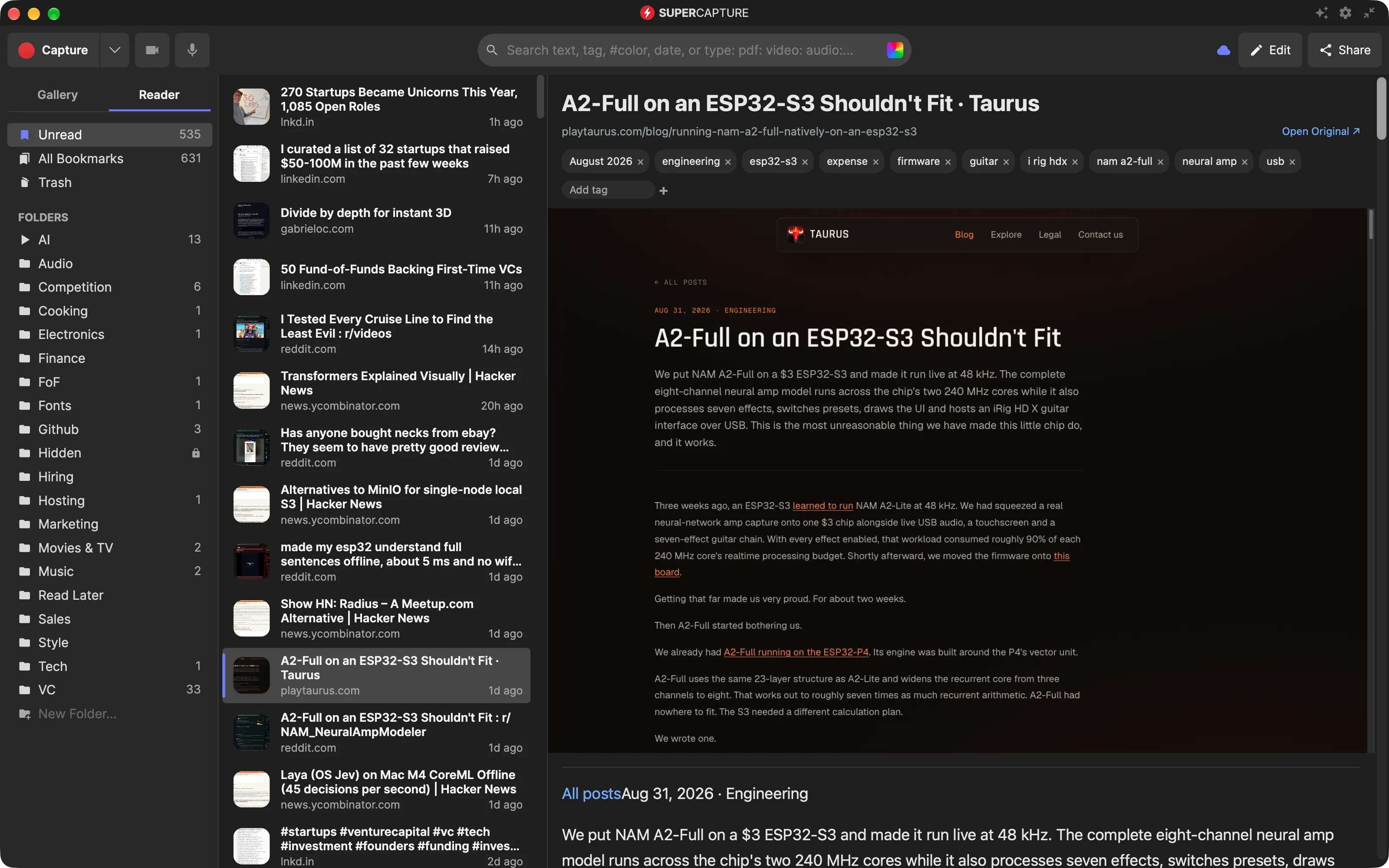Open the Audio folder
Screen dimensions: 1389x868
[x=110, y=263]
